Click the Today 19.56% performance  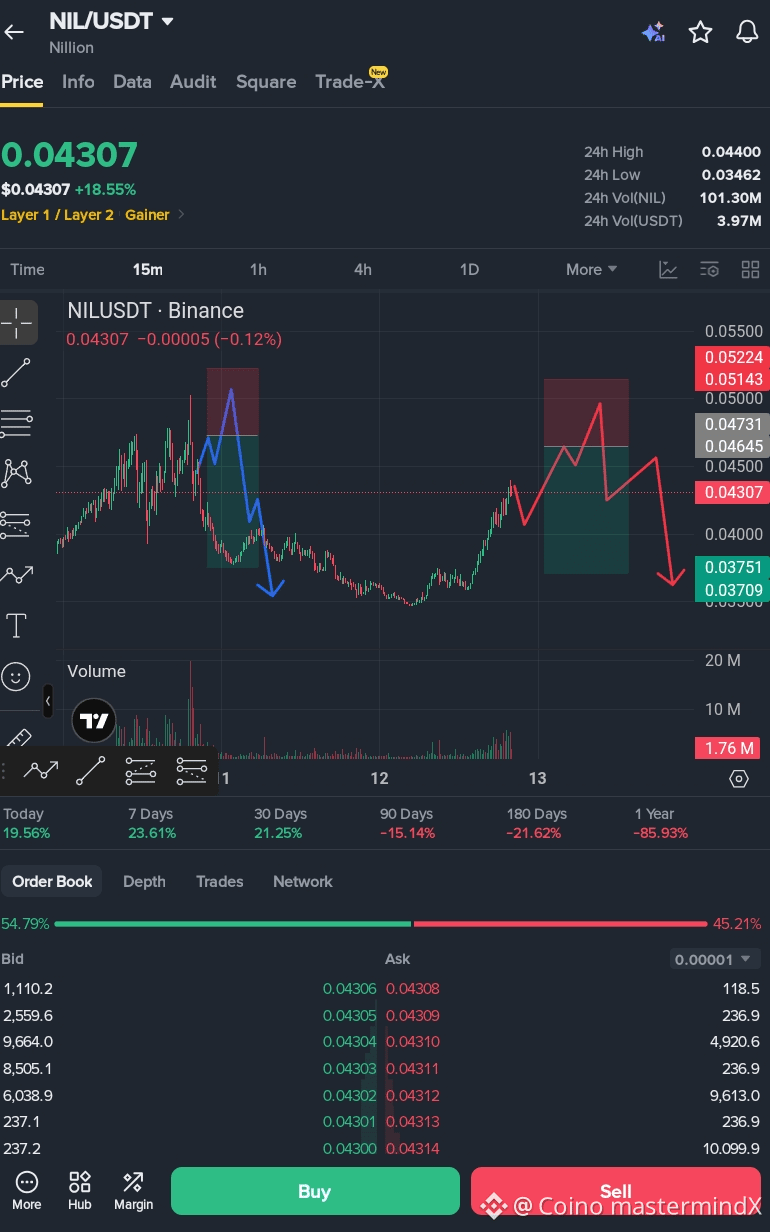tap(26, 823)
